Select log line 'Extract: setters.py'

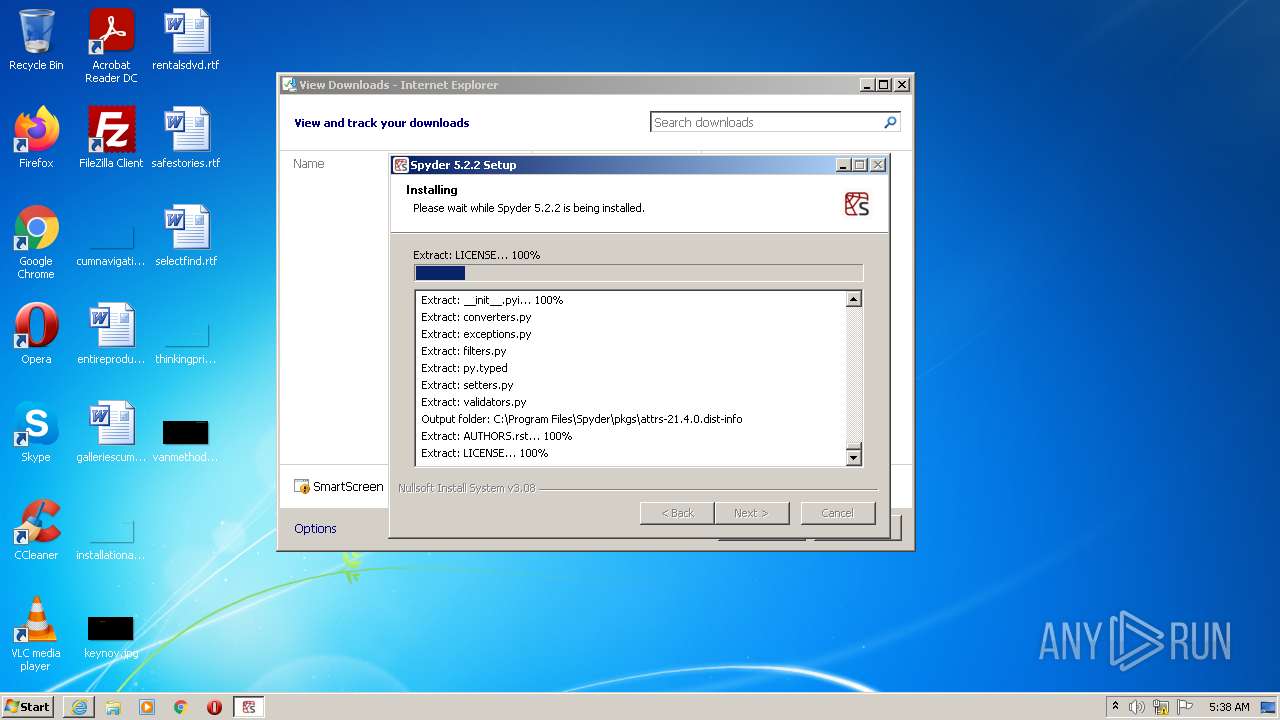pyautogui.click(x=467, y=385)
